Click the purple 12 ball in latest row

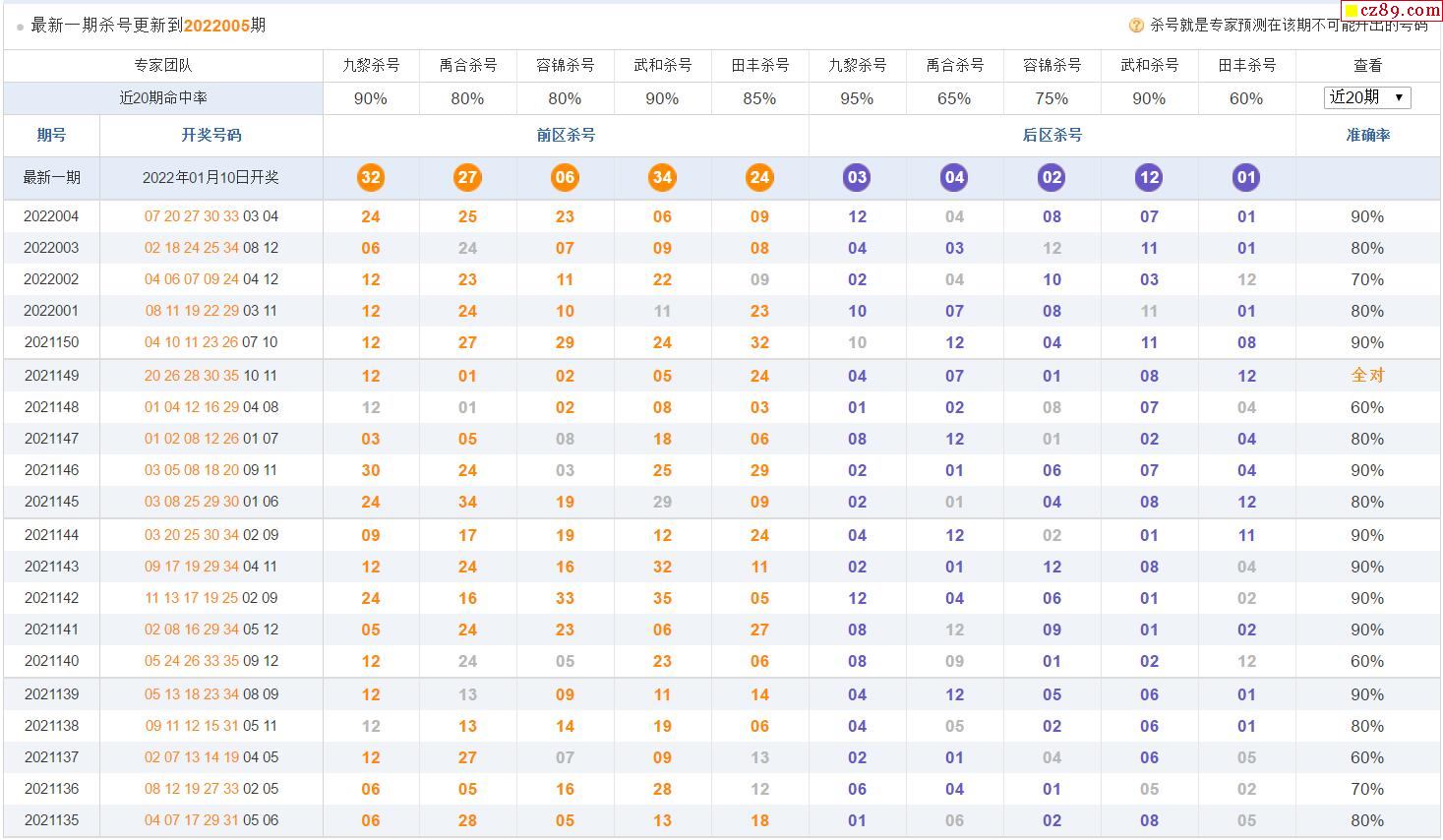[x=1149, y=178]
